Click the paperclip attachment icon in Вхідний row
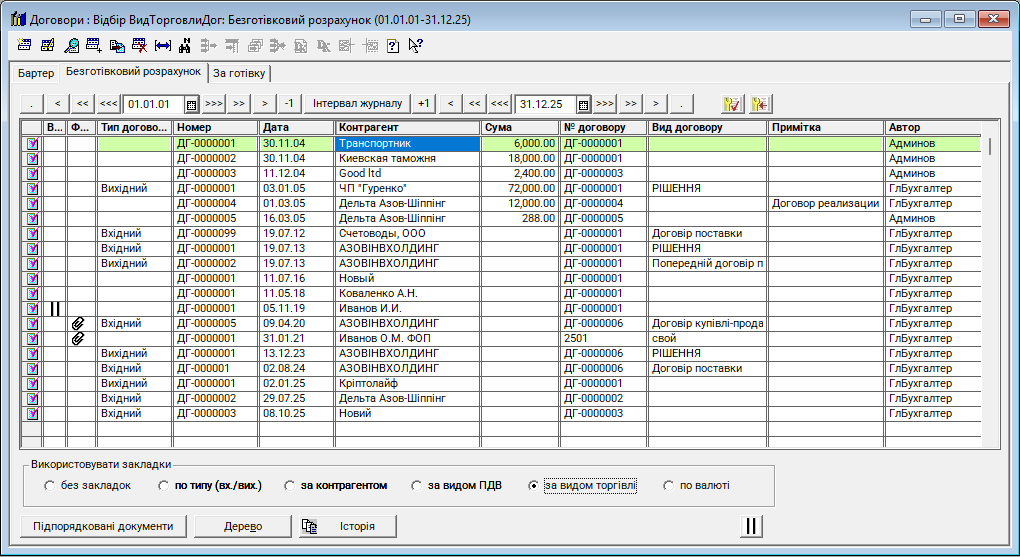The image size is (1020, 557). pyautogui.click(x=79, y=323)
